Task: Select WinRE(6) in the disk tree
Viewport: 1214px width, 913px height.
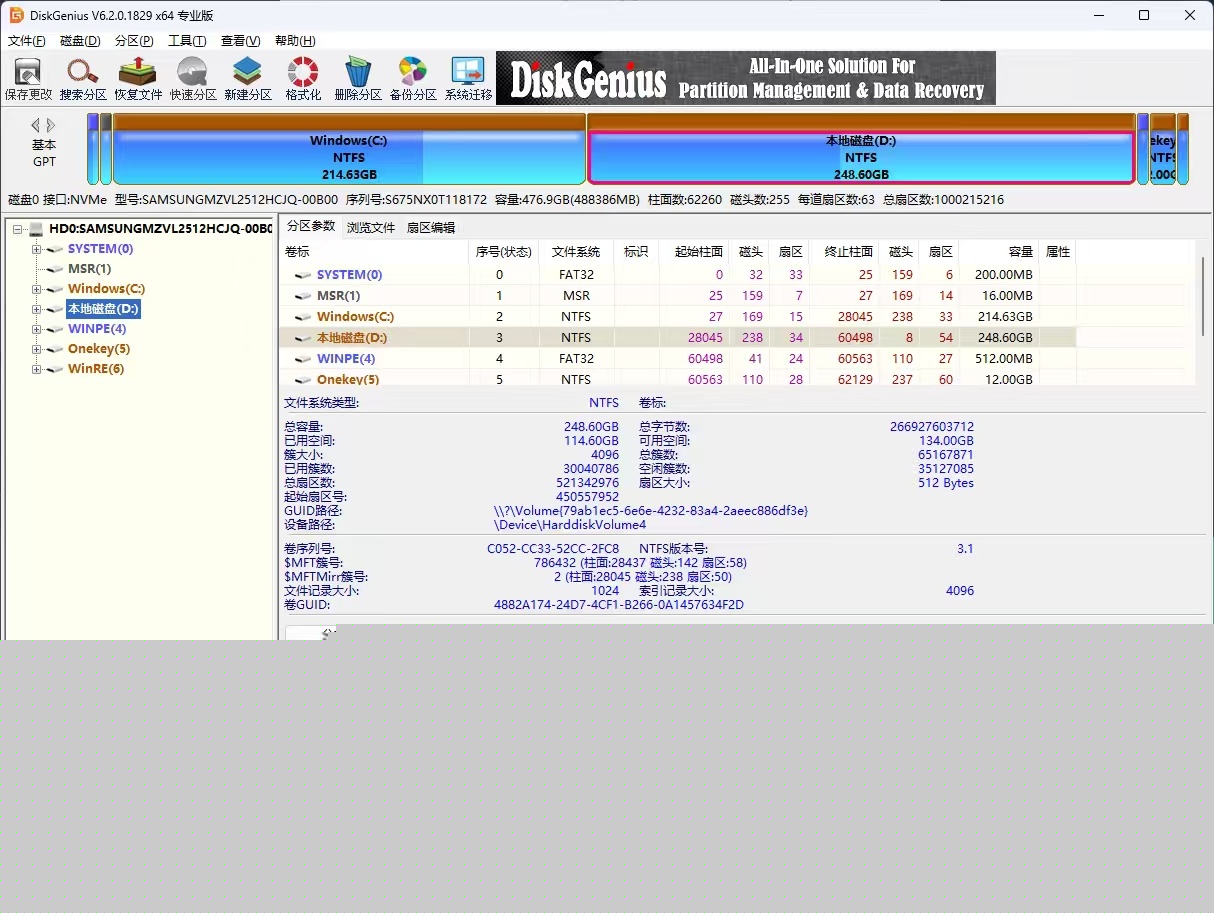Action: click(96, 369)
